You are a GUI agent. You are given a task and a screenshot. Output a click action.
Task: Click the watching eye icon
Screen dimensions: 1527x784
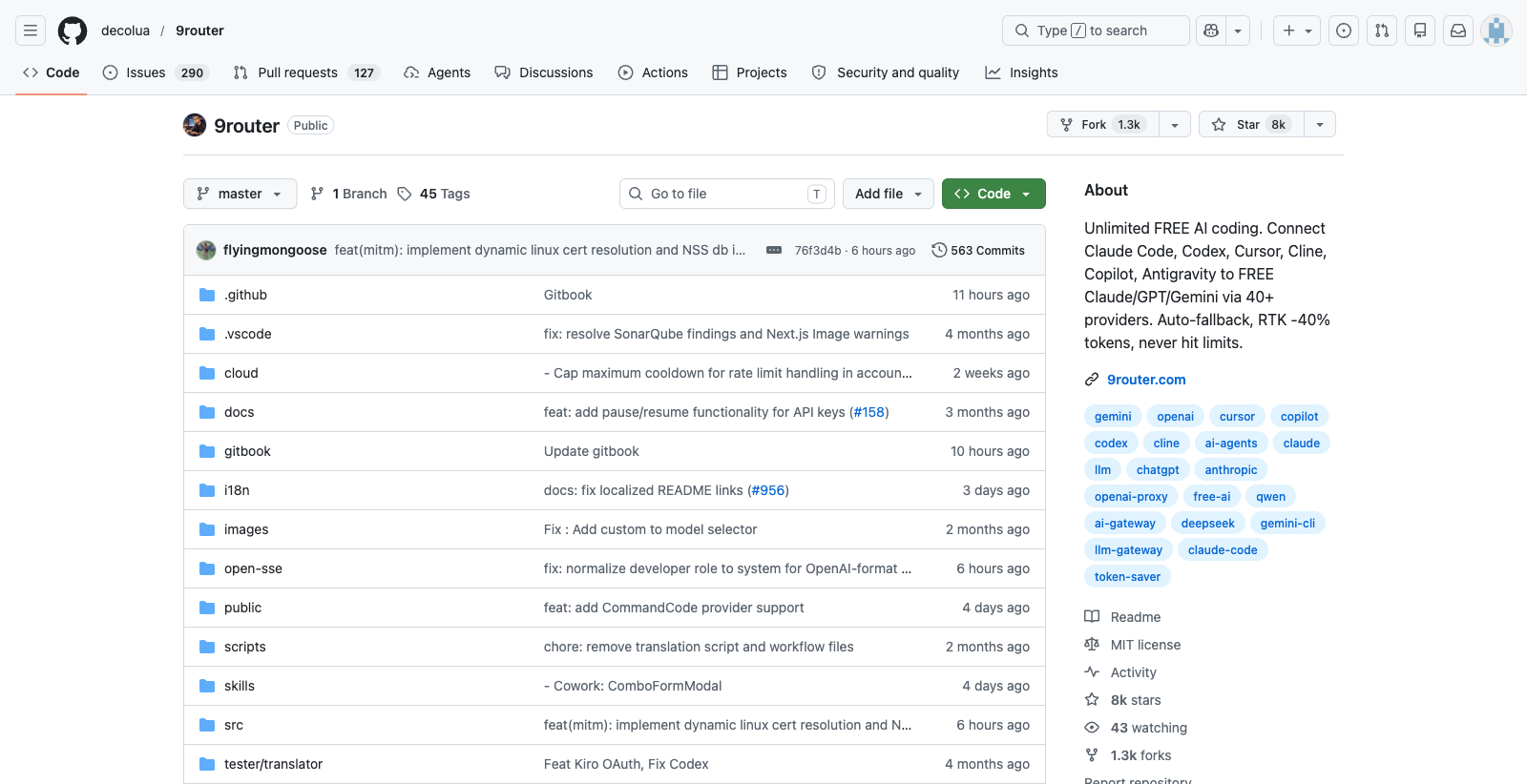1092,728
